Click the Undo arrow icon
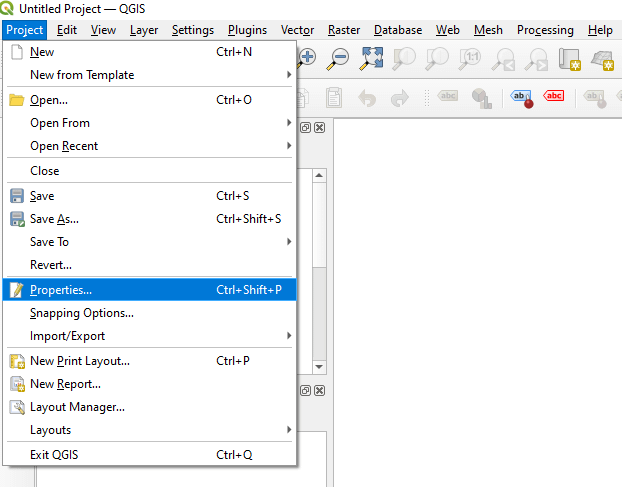Viewport: 622px width, 487px height. [367, 97]
